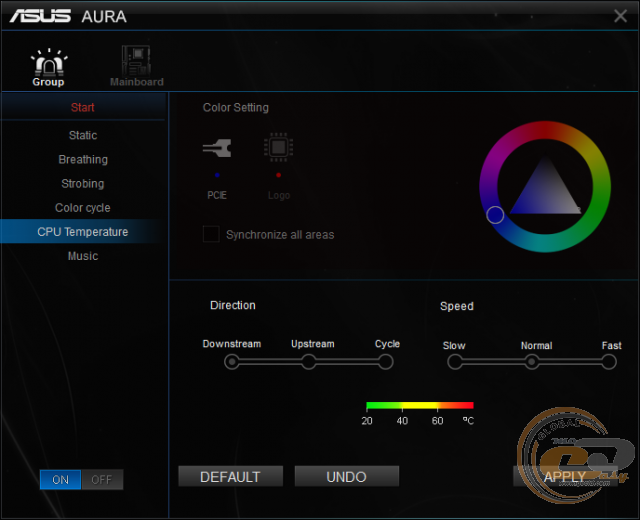Click the DEFAULT button

(x=231, y=476)
